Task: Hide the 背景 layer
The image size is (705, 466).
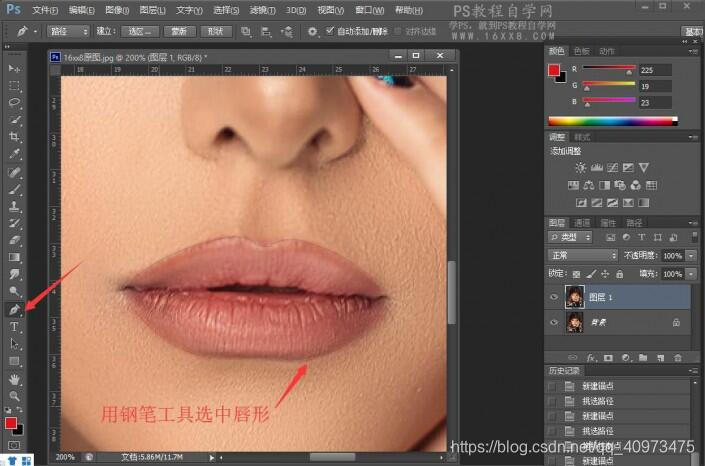Action: coord(554,323)
